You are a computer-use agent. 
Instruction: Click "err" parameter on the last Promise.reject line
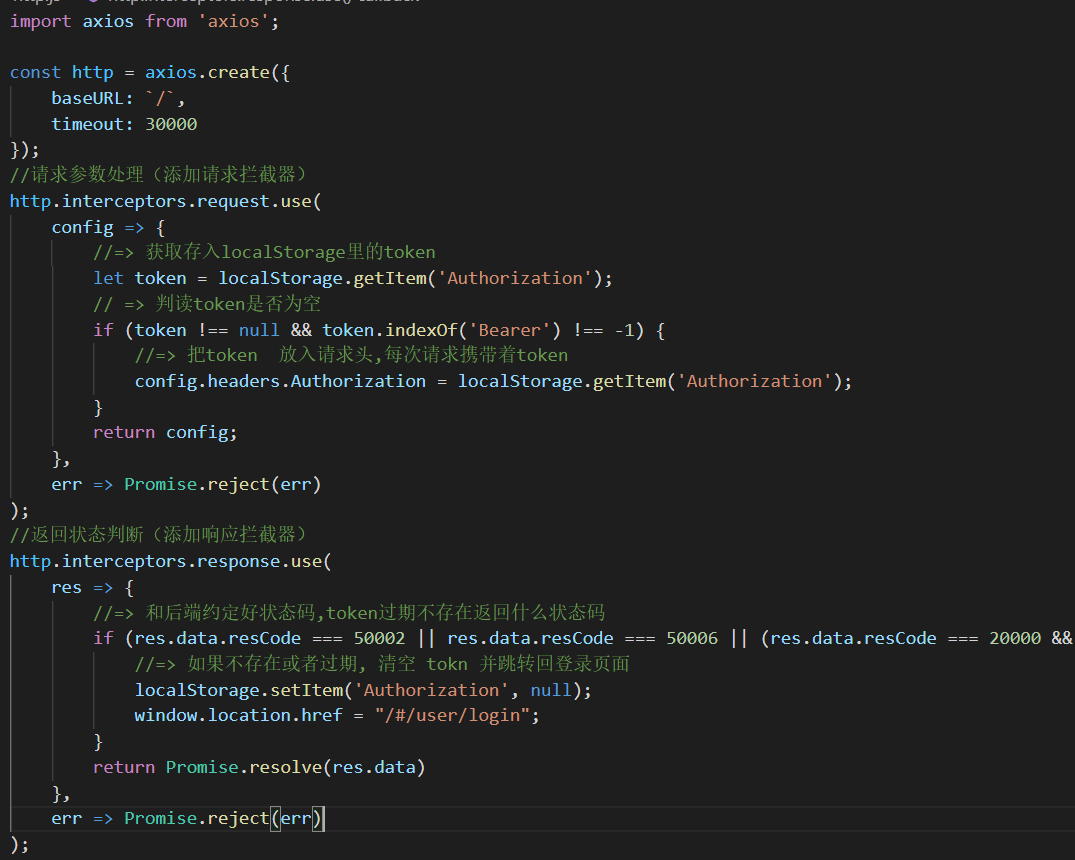click(296, 818)
